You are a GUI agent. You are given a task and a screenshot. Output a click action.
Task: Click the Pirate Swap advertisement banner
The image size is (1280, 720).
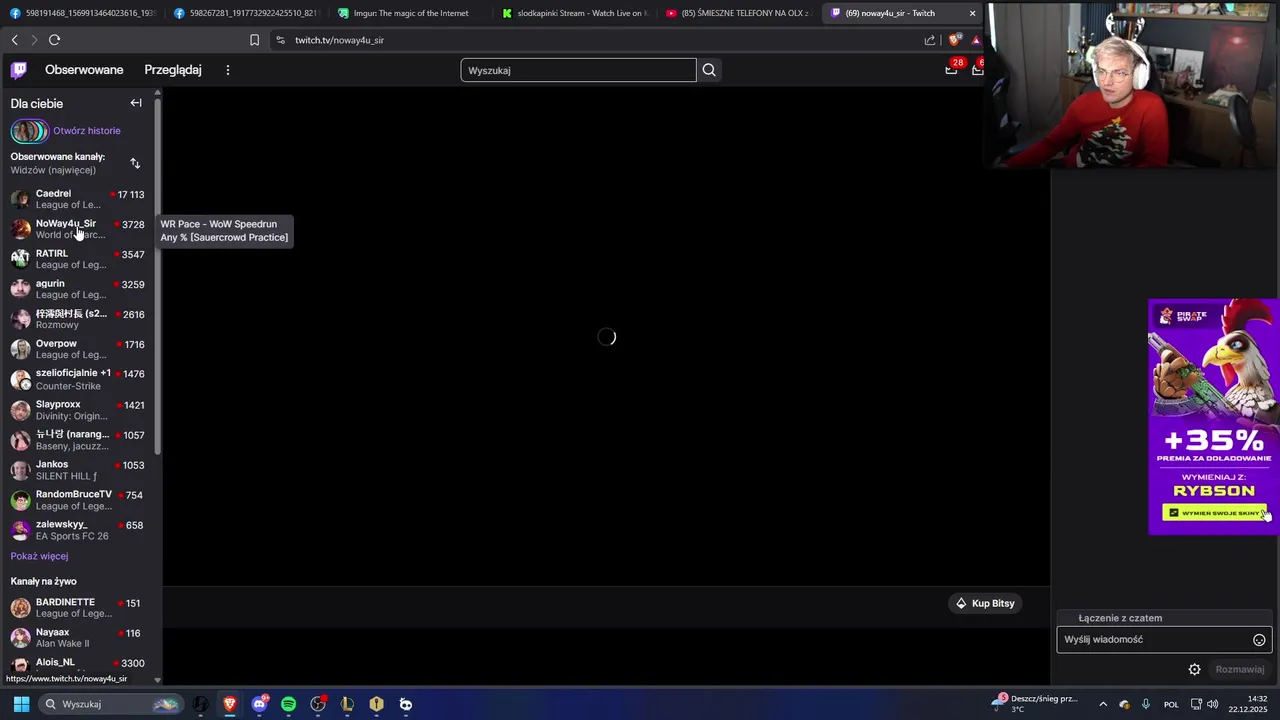coord(1213,417)
